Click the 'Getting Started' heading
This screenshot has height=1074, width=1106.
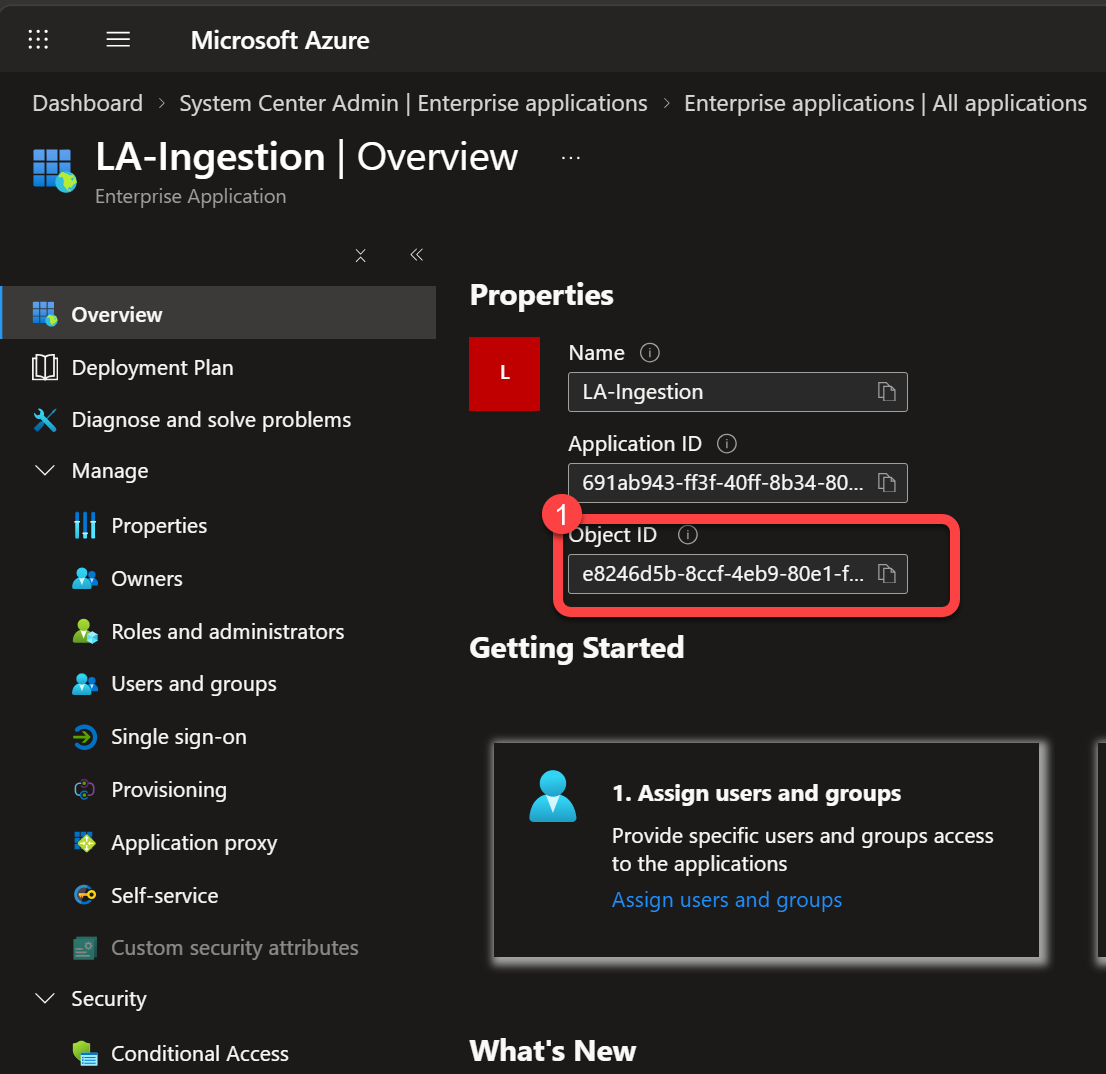tap(576, 647)
